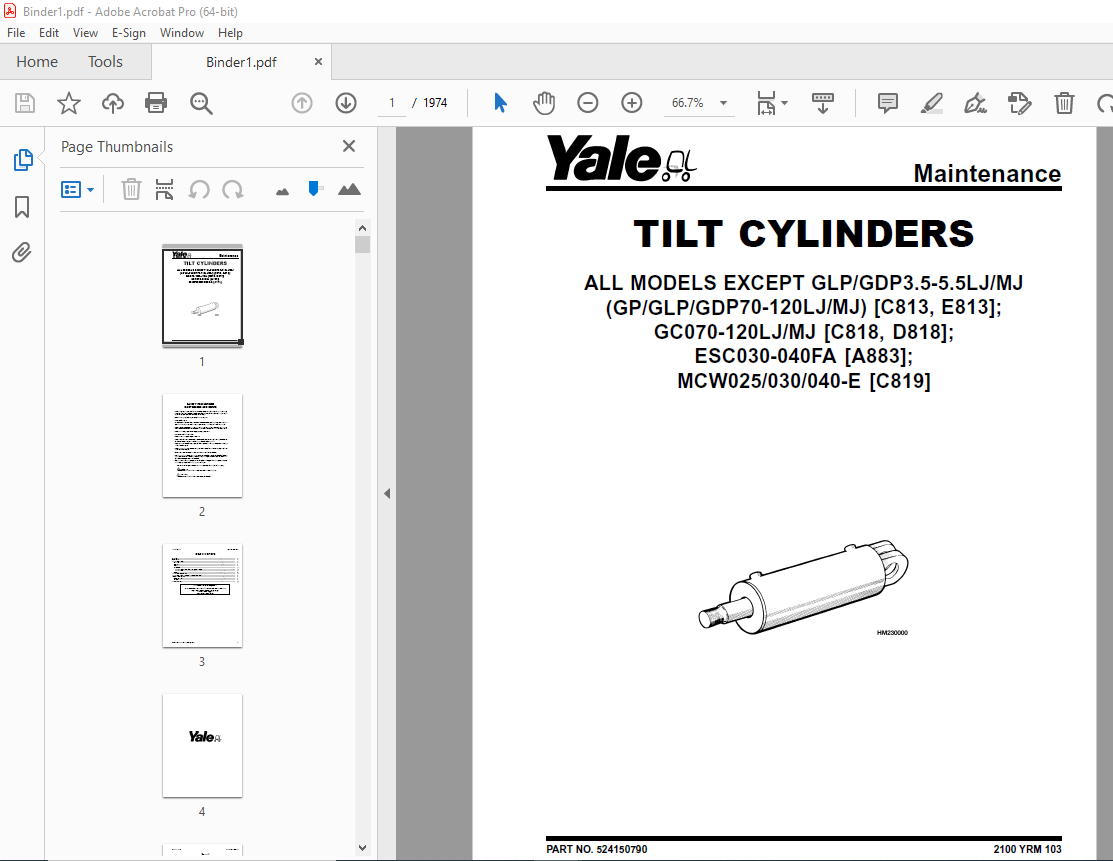Click the thumbnails scrollbar thumb
1113x861 pixels.
[x=363, y=244]
